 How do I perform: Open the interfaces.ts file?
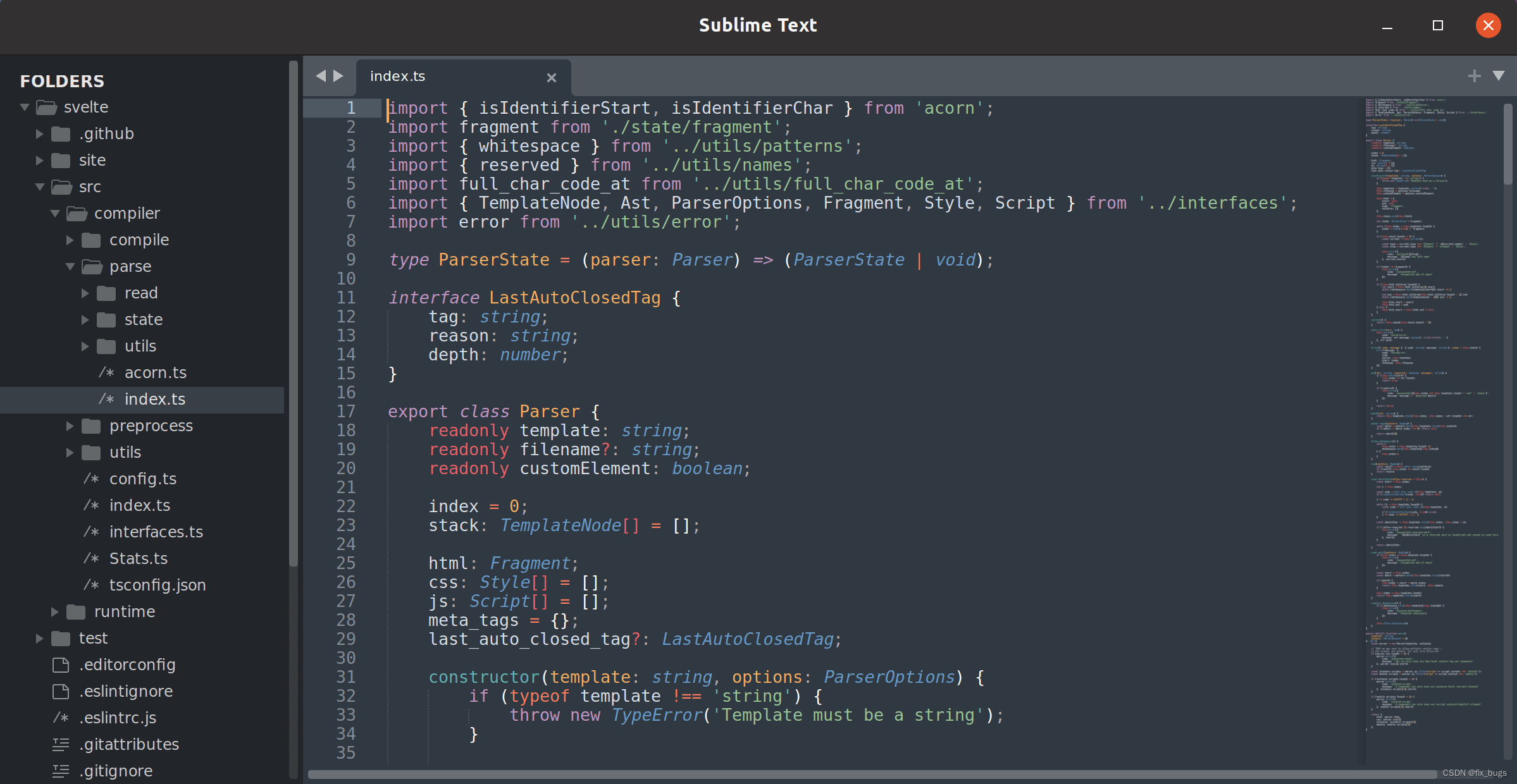[156, 532]
